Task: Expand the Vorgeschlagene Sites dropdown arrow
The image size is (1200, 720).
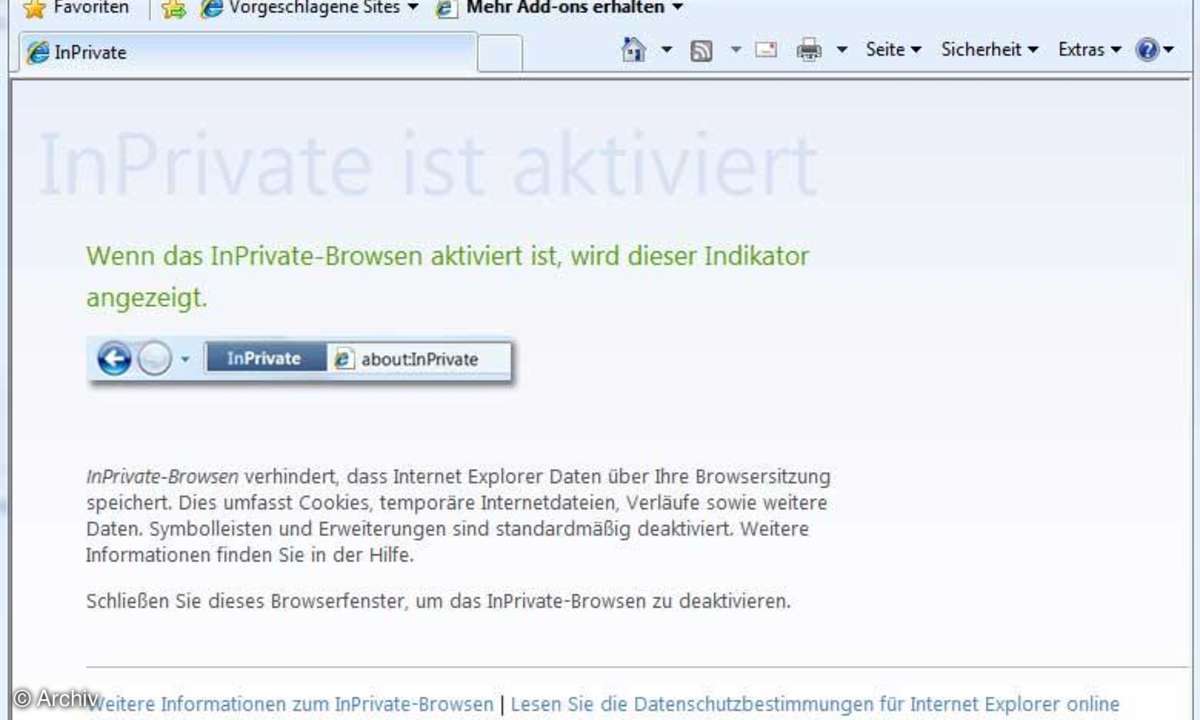Action: coord(414,8)
